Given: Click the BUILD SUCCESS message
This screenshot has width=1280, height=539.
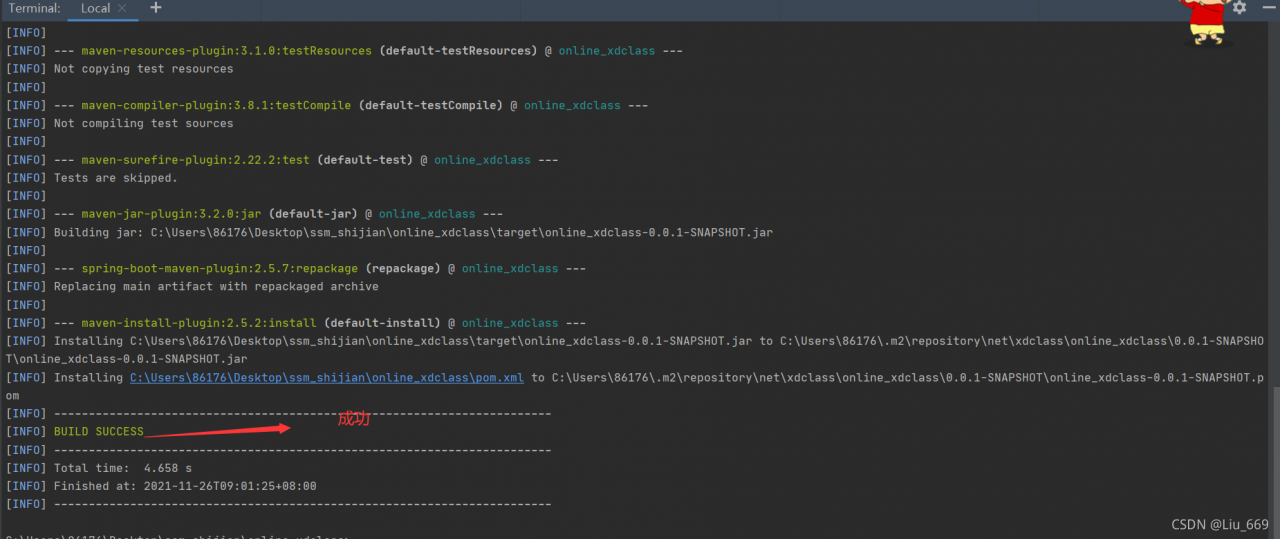Looking at the screenshot, I should 98,432.
